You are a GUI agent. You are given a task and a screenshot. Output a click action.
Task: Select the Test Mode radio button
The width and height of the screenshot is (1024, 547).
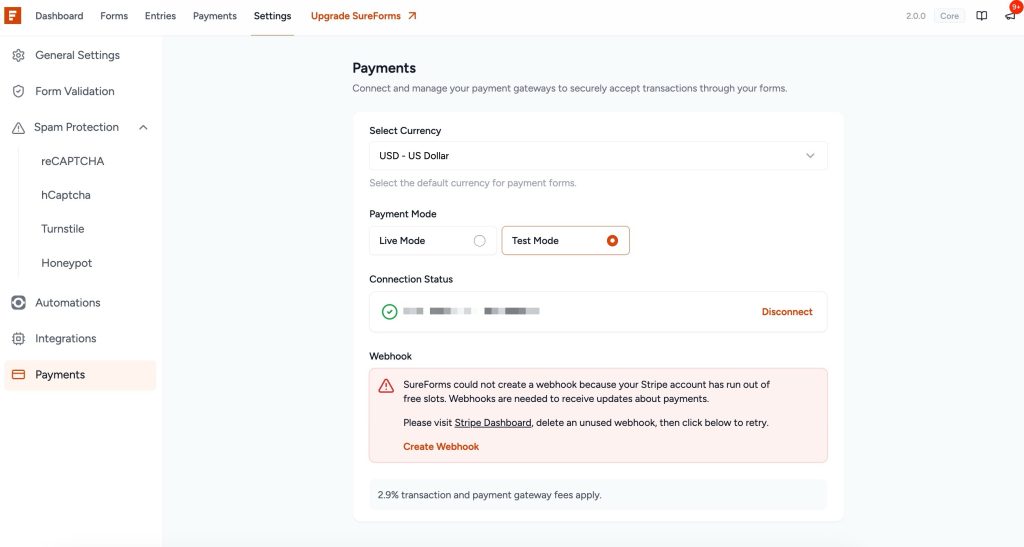tap(612, 241)
